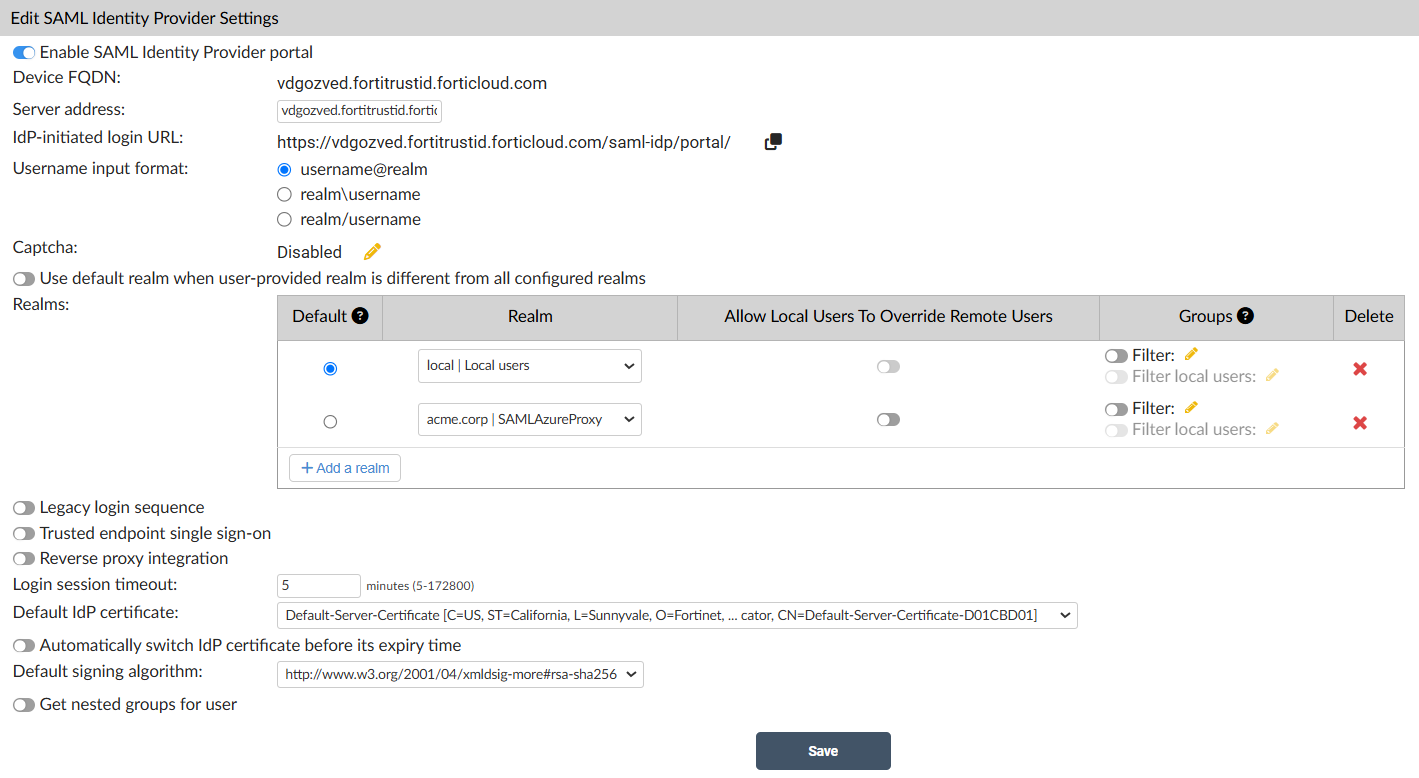
Task: Edit Filter local users for the local realm
Action: point(1271,375)
